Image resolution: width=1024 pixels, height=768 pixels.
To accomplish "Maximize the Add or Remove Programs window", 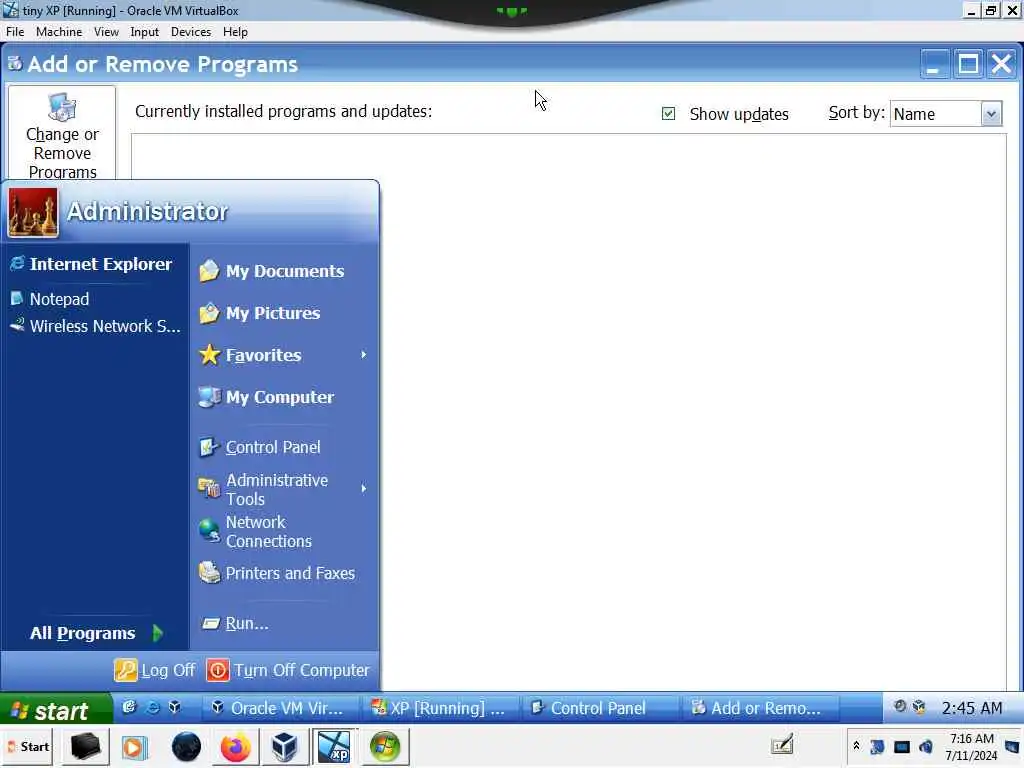I will click(x=968, y=64).
